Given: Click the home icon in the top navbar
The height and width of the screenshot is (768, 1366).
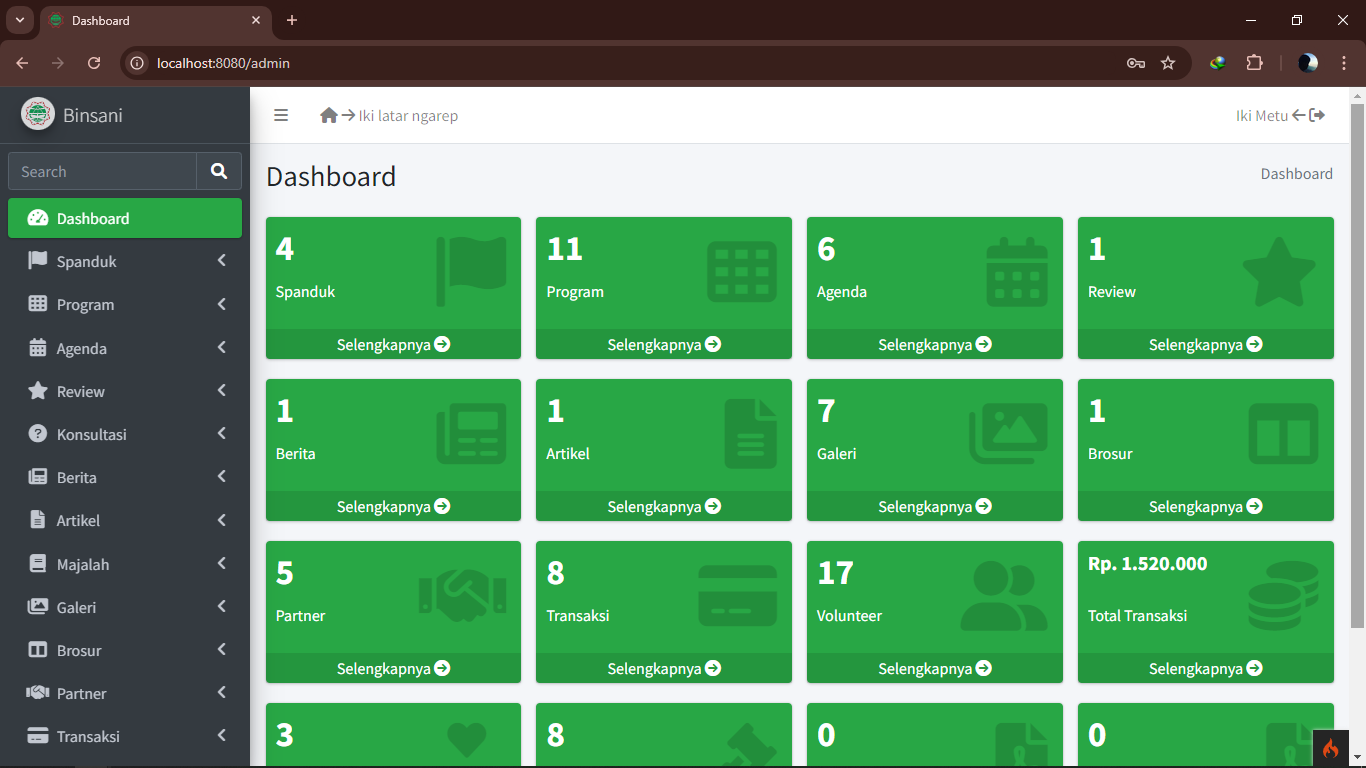Looking at the screenshot, I should pos(329,115).
